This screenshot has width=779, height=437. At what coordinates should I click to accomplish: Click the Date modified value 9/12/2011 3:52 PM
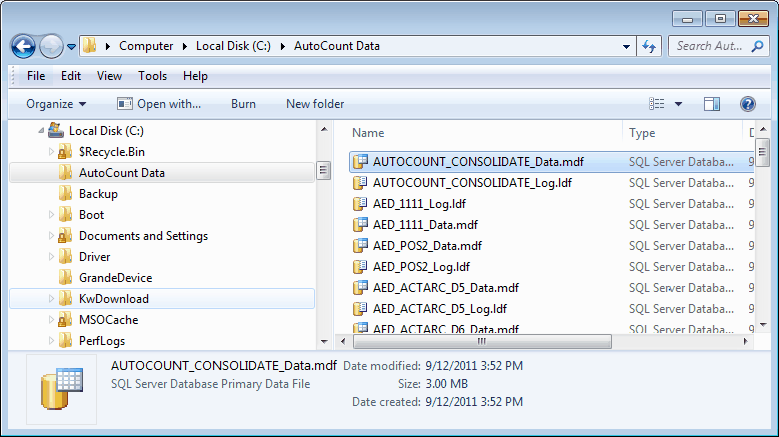(x=474, y=366)
